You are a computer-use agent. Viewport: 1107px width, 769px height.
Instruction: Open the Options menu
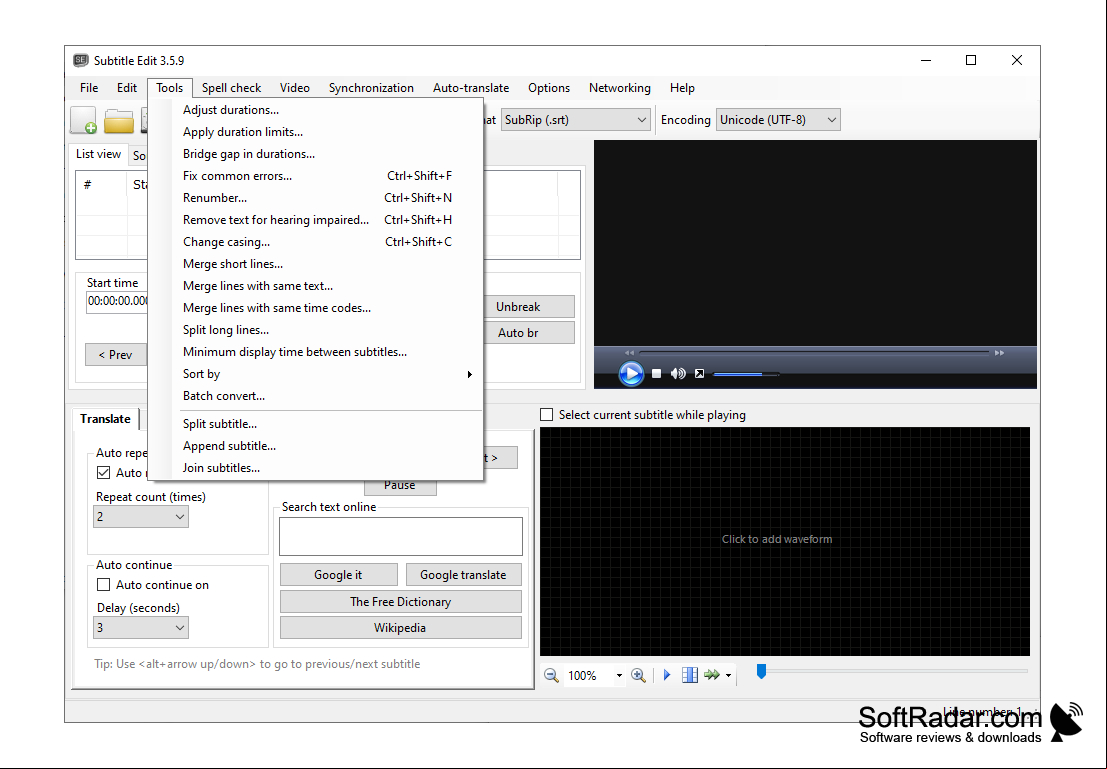[549, 88]
